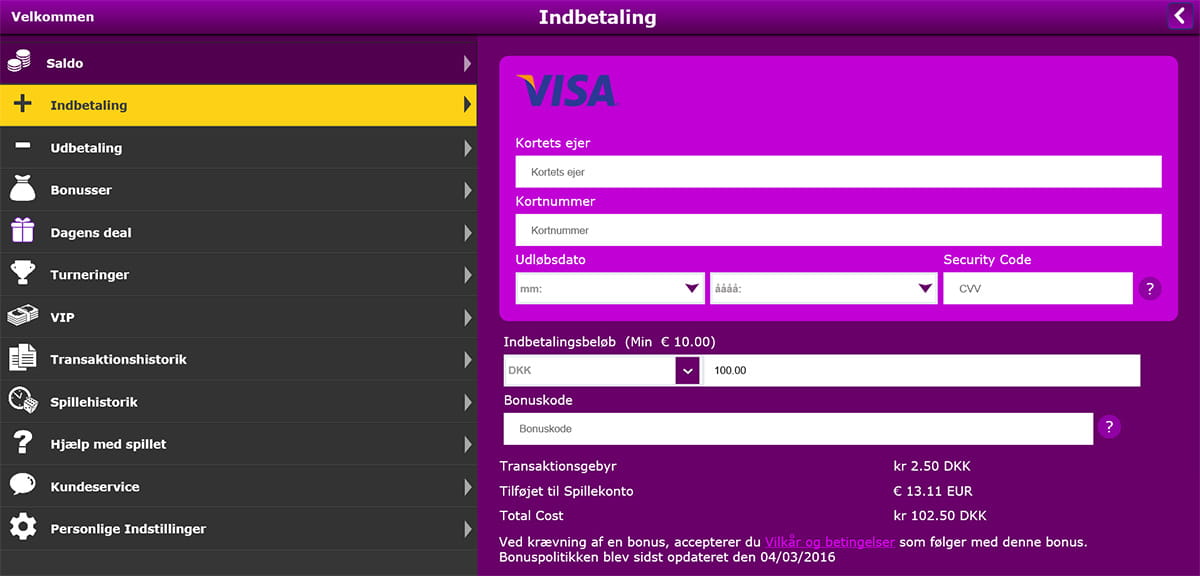Click the cash stack VIP icon
This screenshot has width=1200, height=576.
click(x=22, y=316)
